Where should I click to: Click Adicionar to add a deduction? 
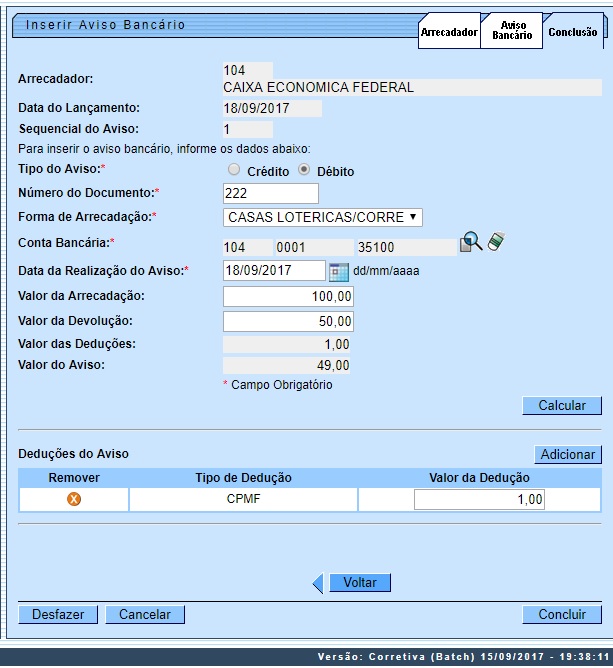point(567,454)
